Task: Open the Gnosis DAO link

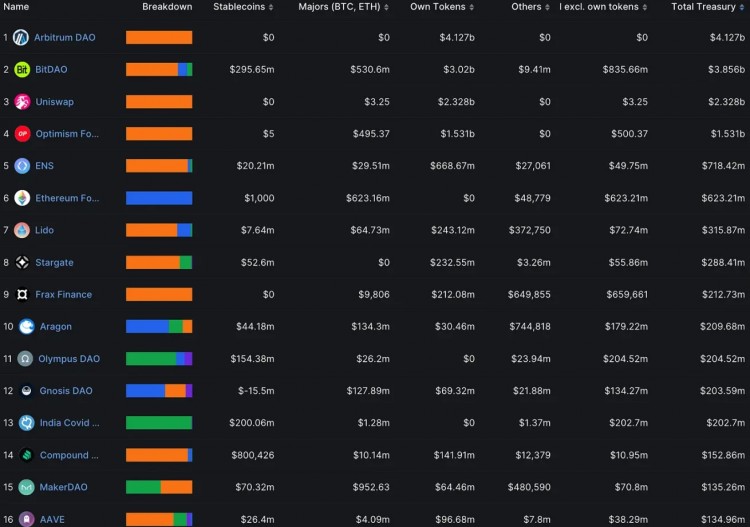Action: (x=67, y=391)
